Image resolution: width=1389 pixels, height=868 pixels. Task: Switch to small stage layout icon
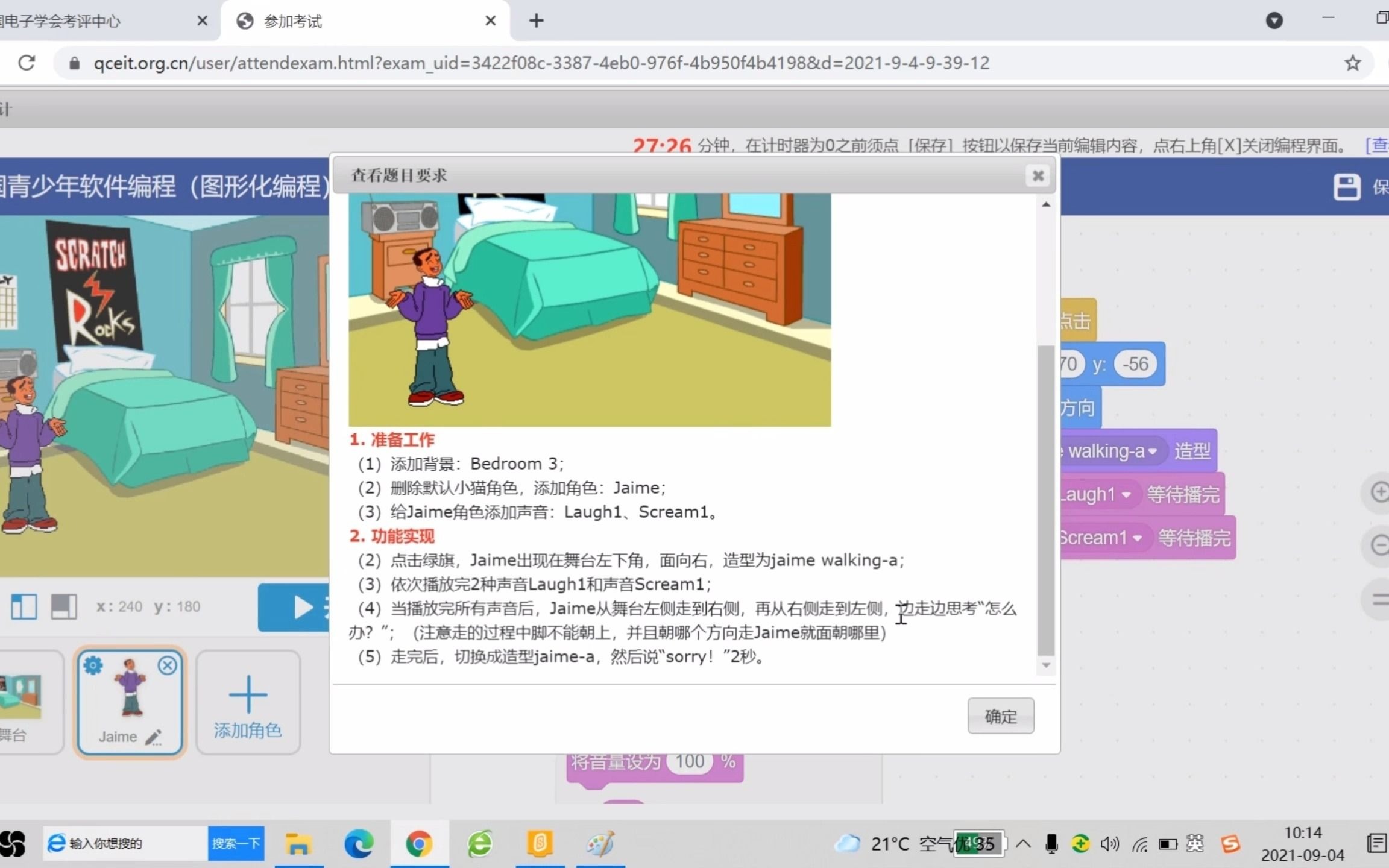click(64, 606)
